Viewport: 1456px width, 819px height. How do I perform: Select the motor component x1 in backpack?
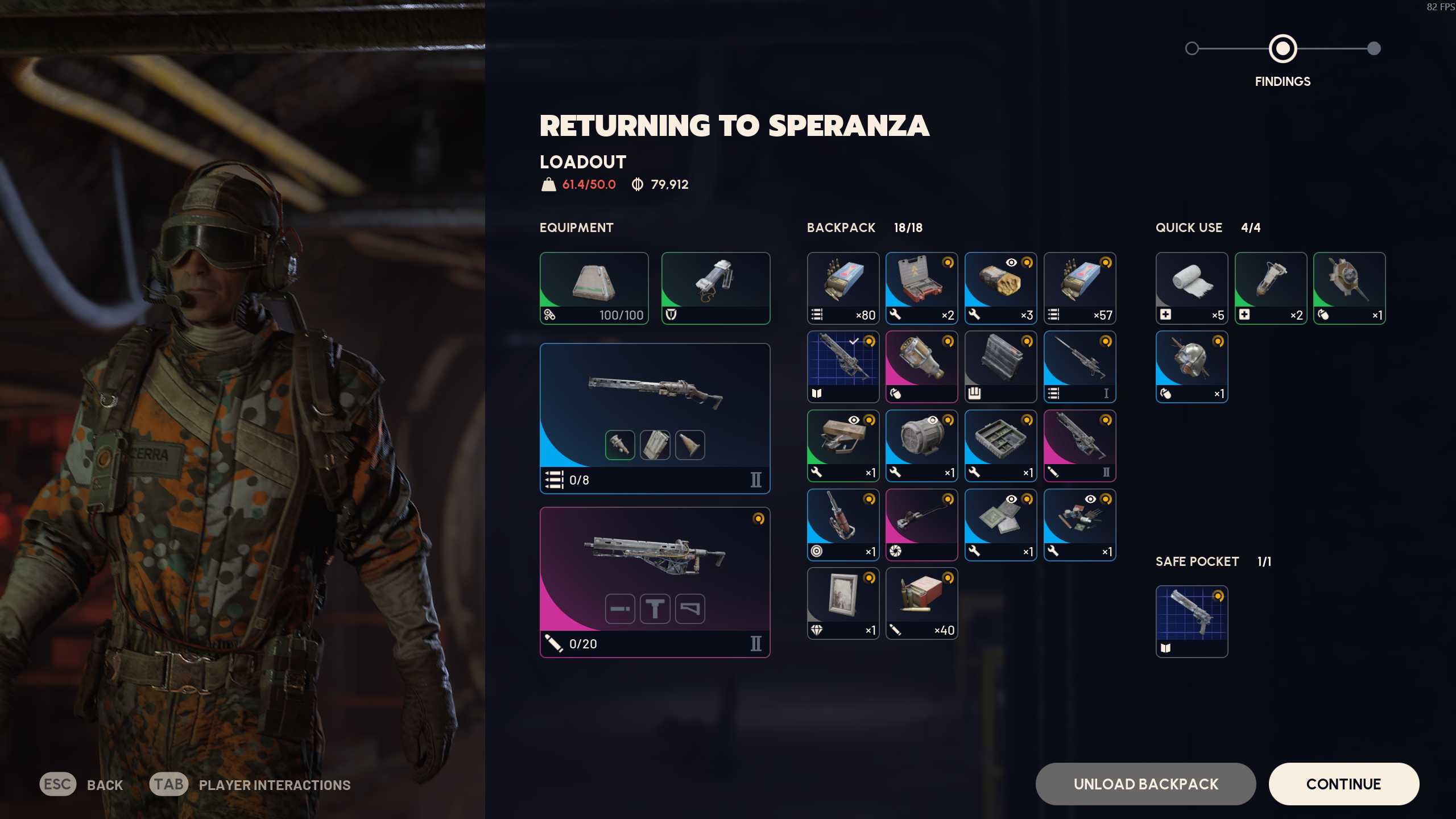coord(921,446)
